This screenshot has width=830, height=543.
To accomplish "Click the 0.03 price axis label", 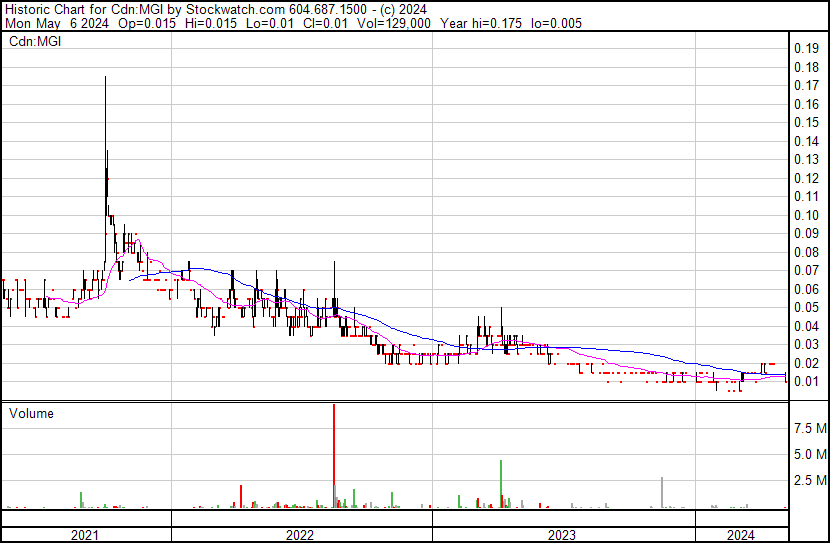I will [807, 345].
